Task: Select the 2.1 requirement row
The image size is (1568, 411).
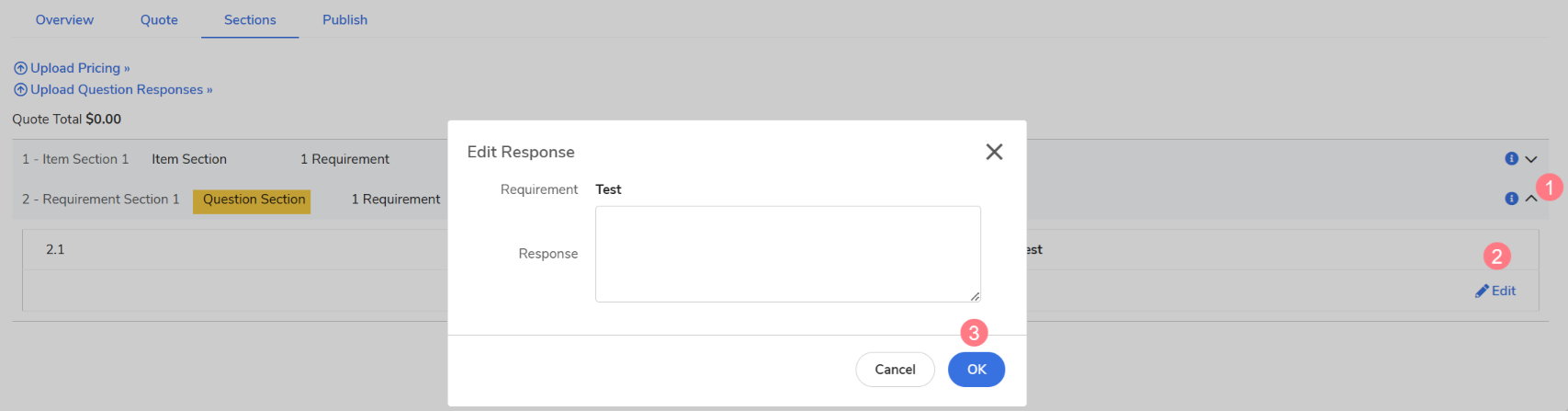Action: pos(55,249)
